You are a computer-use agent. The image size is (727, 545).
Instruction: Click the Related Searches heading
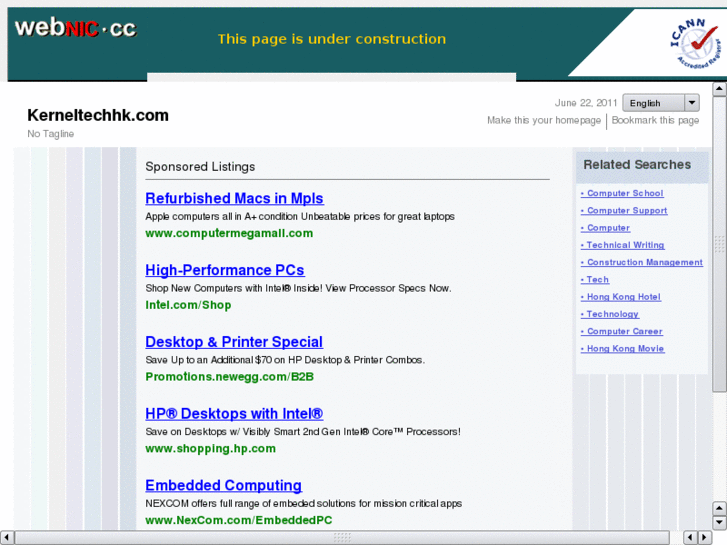tap(637, 165)
